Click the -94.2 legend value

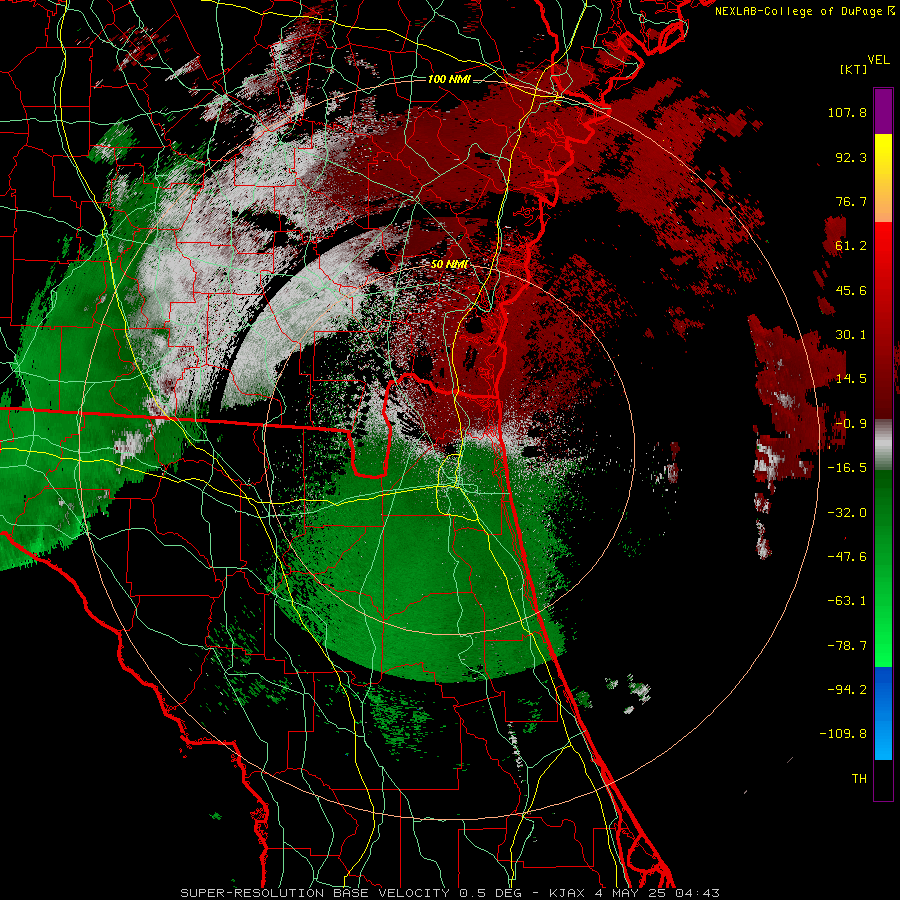click(x=847, y=689)
